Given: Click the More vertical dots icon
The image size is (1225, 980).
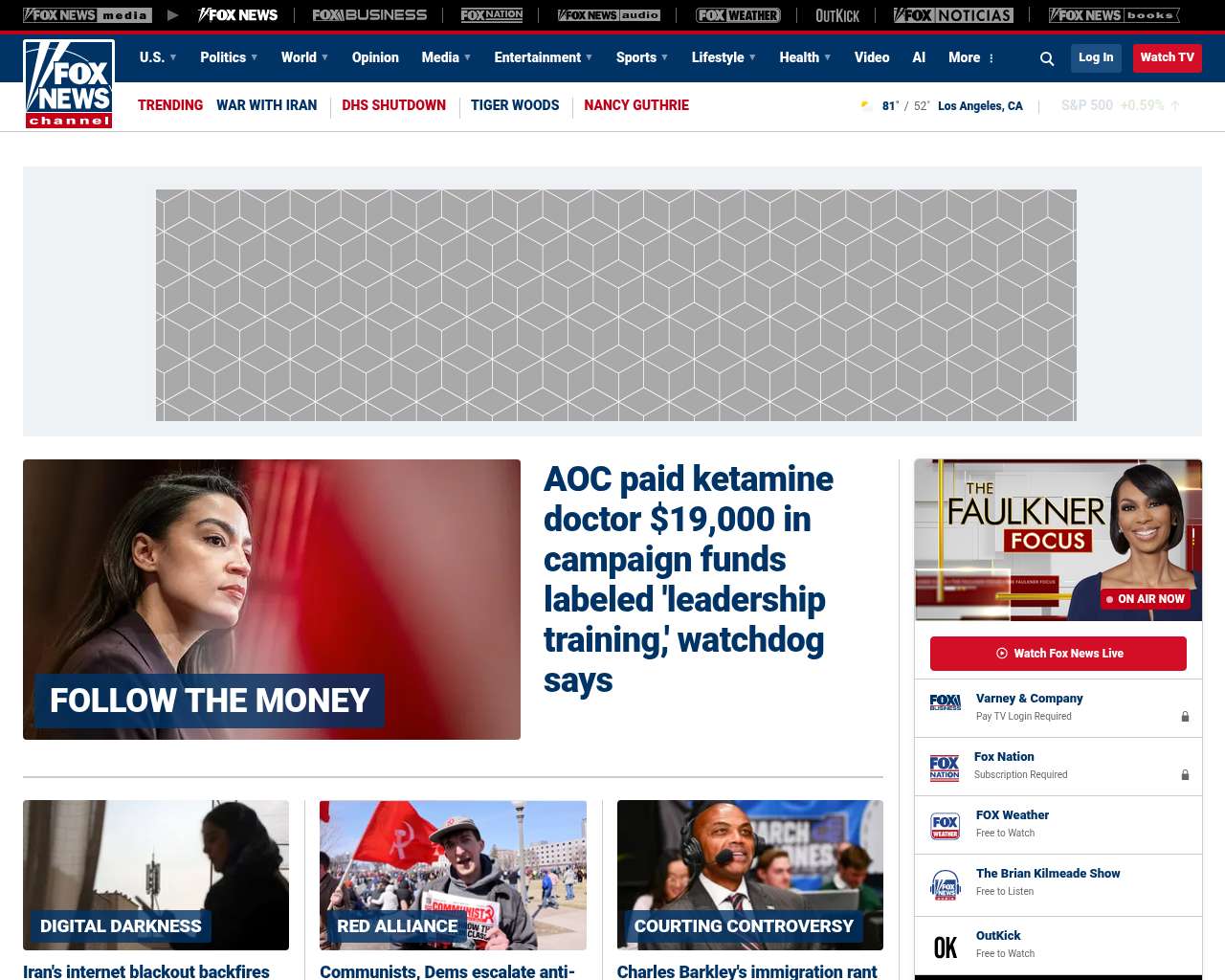Looking at the screenshot, I should pyautogui.click(x=991, y=58).
